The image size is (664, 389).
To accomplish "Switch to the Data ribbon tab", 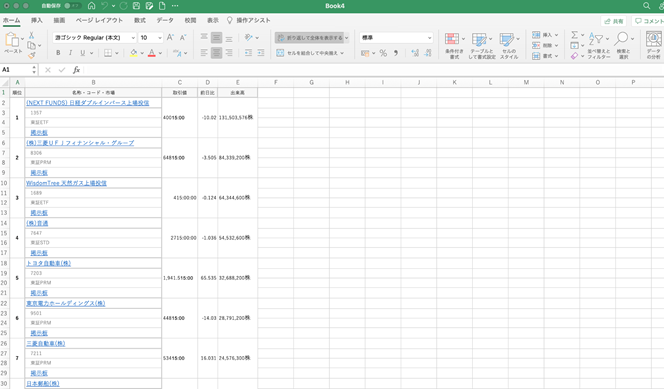I will (x=165, y=20).
